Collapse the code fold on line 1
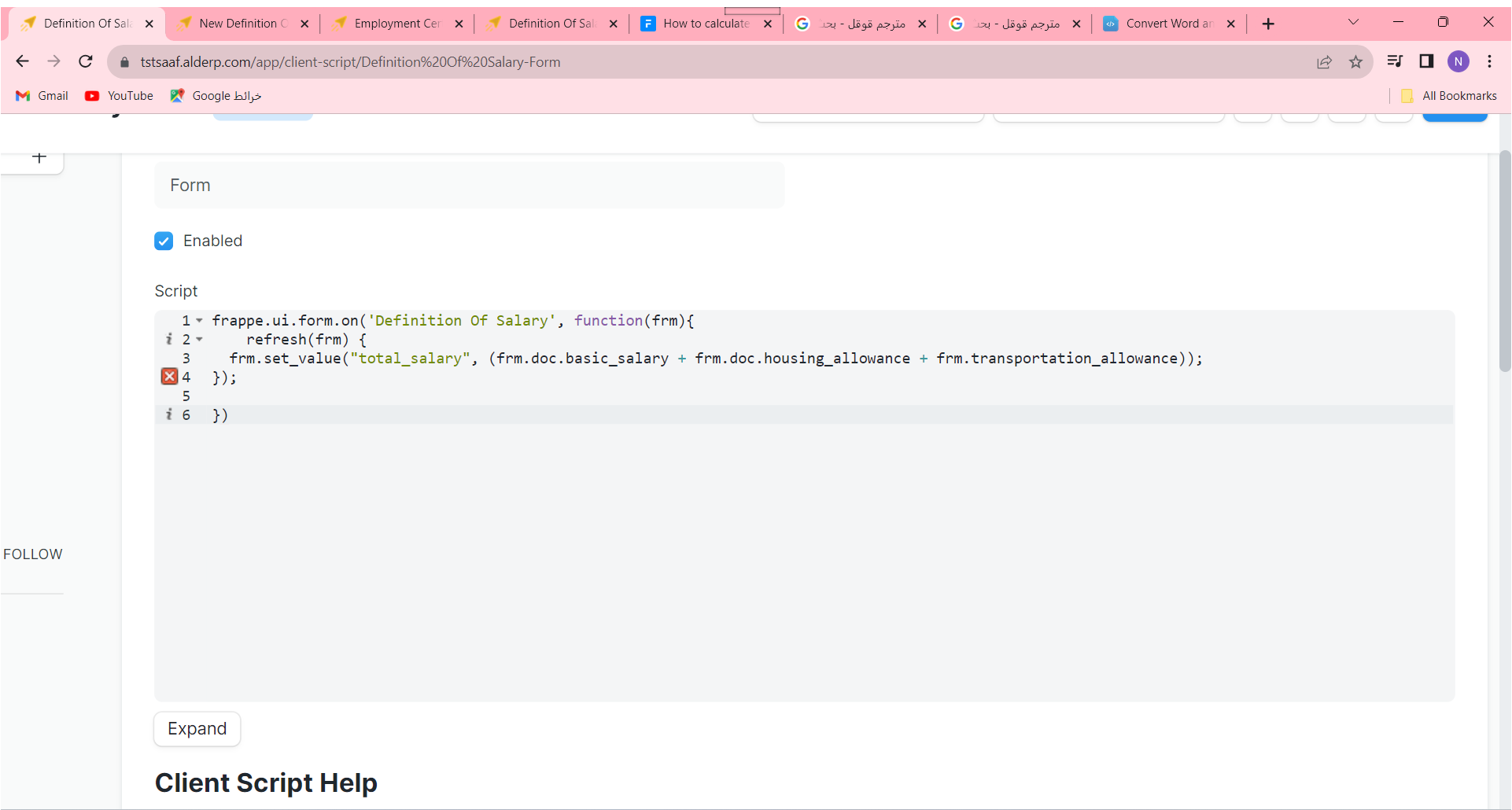The width and height of the screenshot is (1512, 810). click(200, 320)
